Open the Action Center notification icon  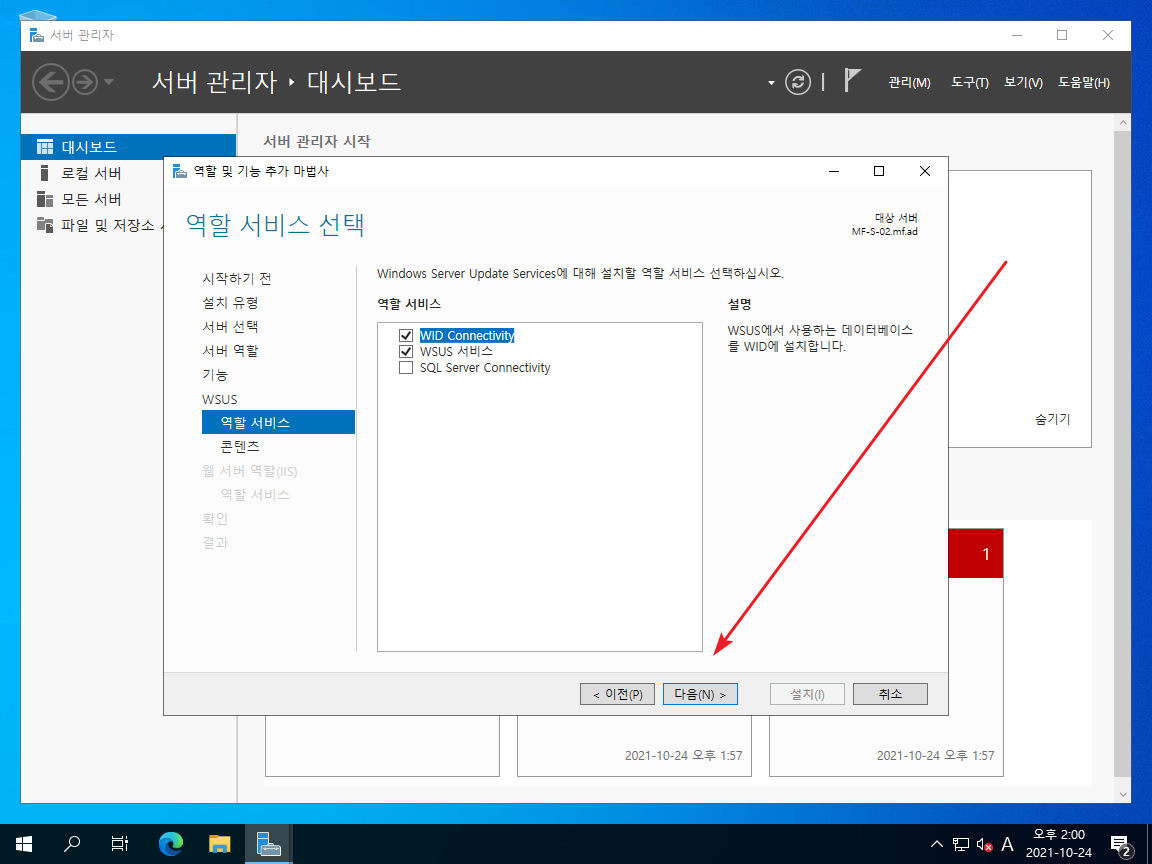(1121, 844)
